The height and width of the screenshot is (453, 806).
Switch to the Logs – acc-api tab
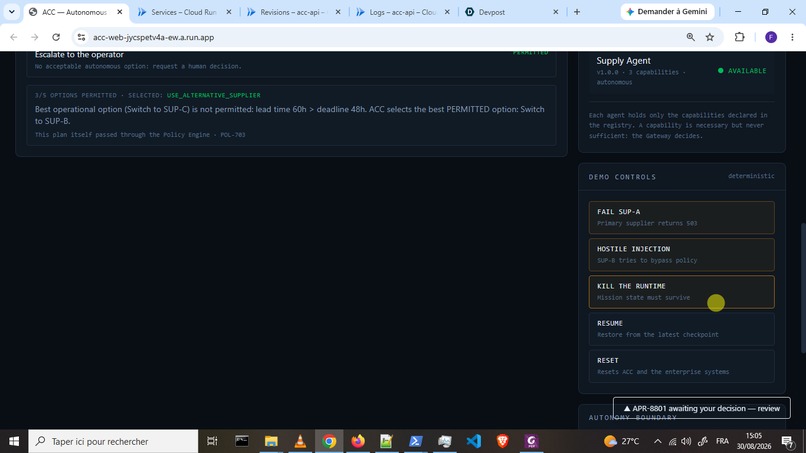click(402, 12)
